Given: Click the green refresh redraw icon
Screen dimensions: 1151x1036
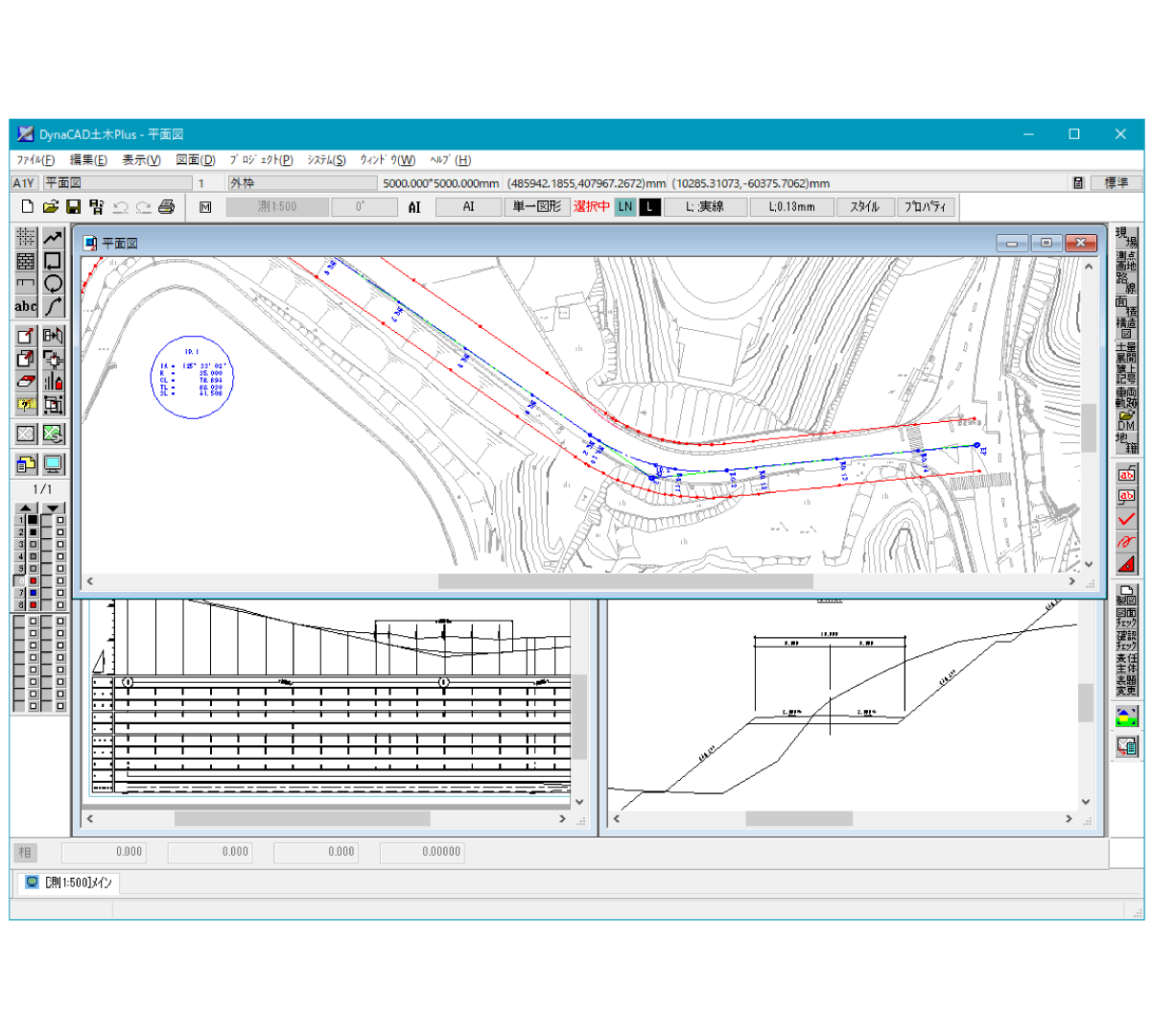Looking at the screenshot, I should [53, 434].
